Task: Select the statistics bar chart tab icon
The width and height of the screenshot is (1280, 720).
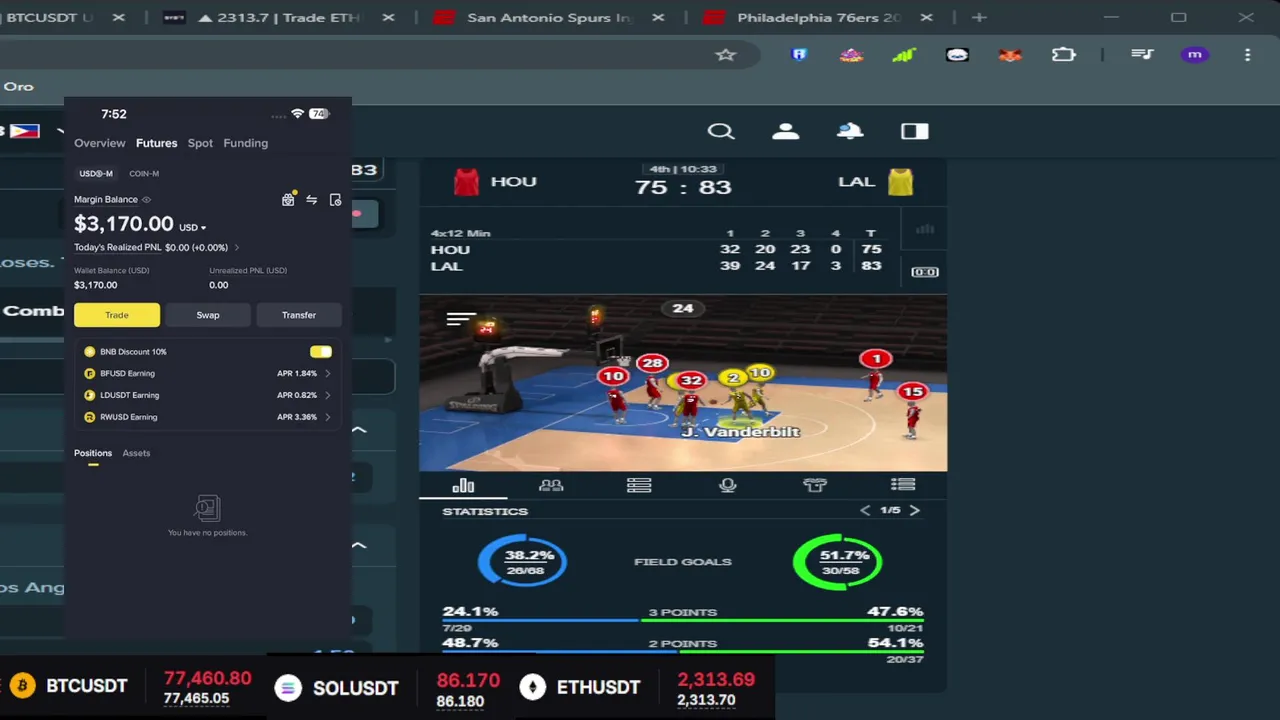Action: (463, 486)
